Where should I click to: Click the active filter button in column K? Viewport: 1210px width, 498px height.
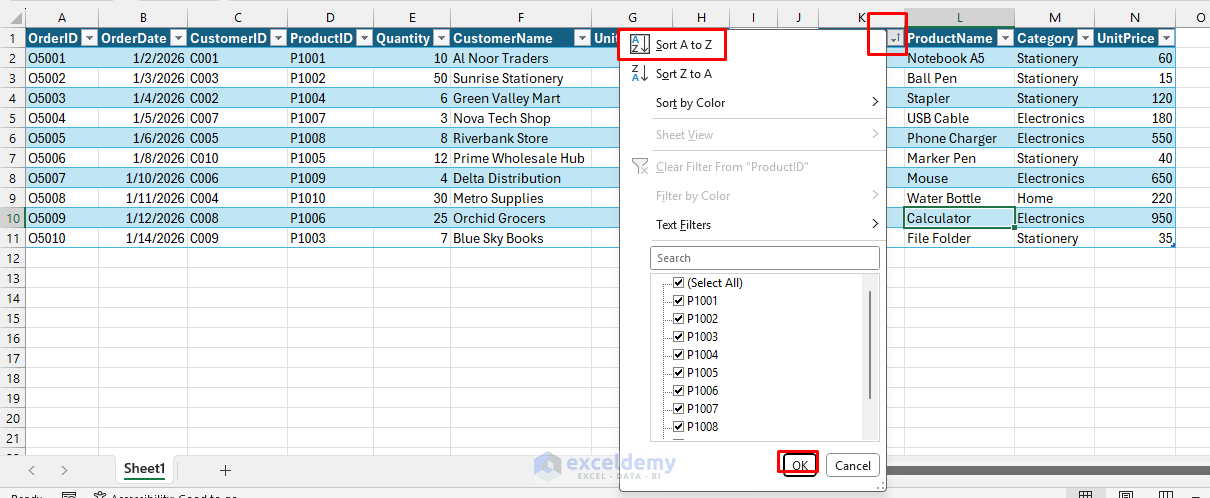(894, 38)
